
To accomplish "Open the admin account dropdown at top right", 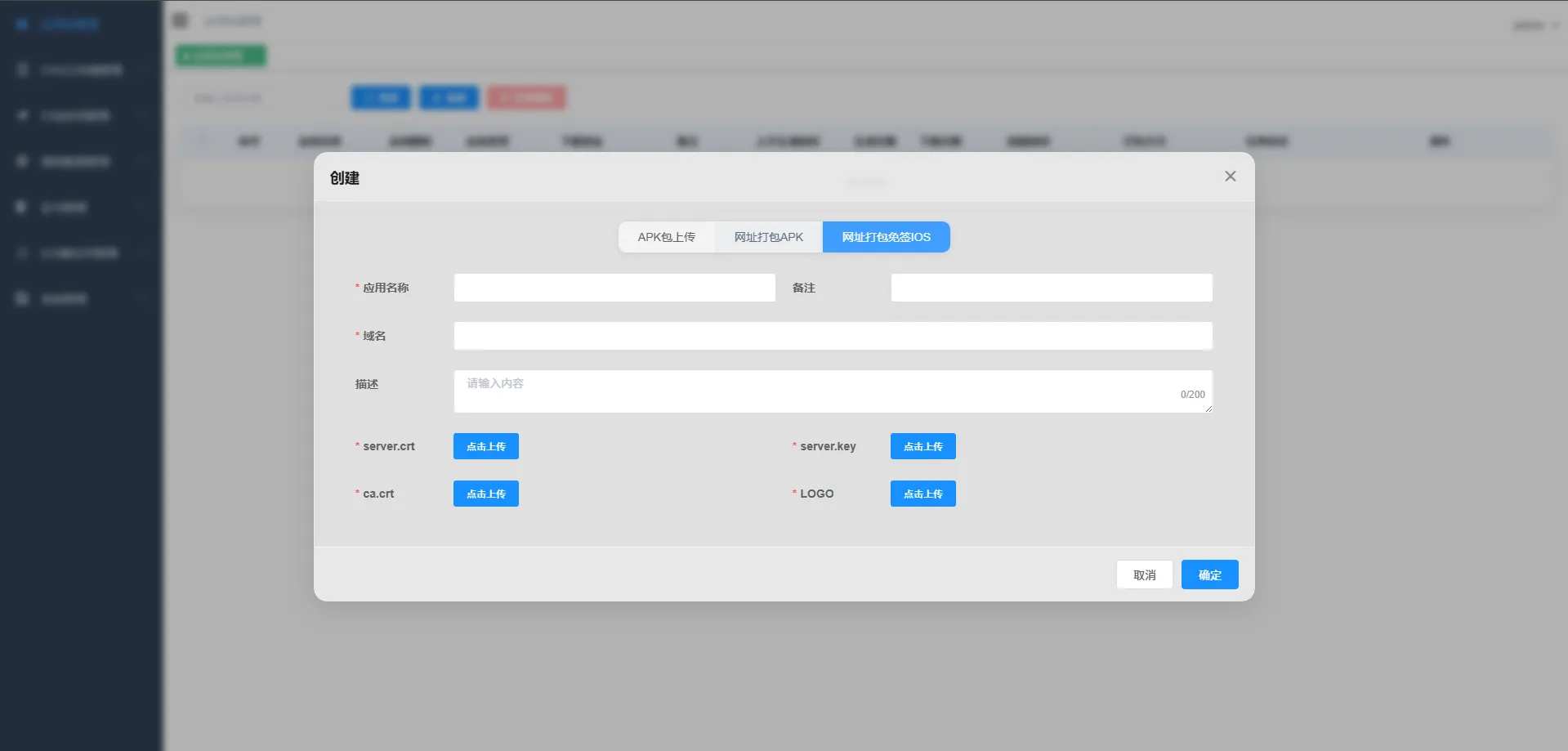I will tap(1534, 25).
